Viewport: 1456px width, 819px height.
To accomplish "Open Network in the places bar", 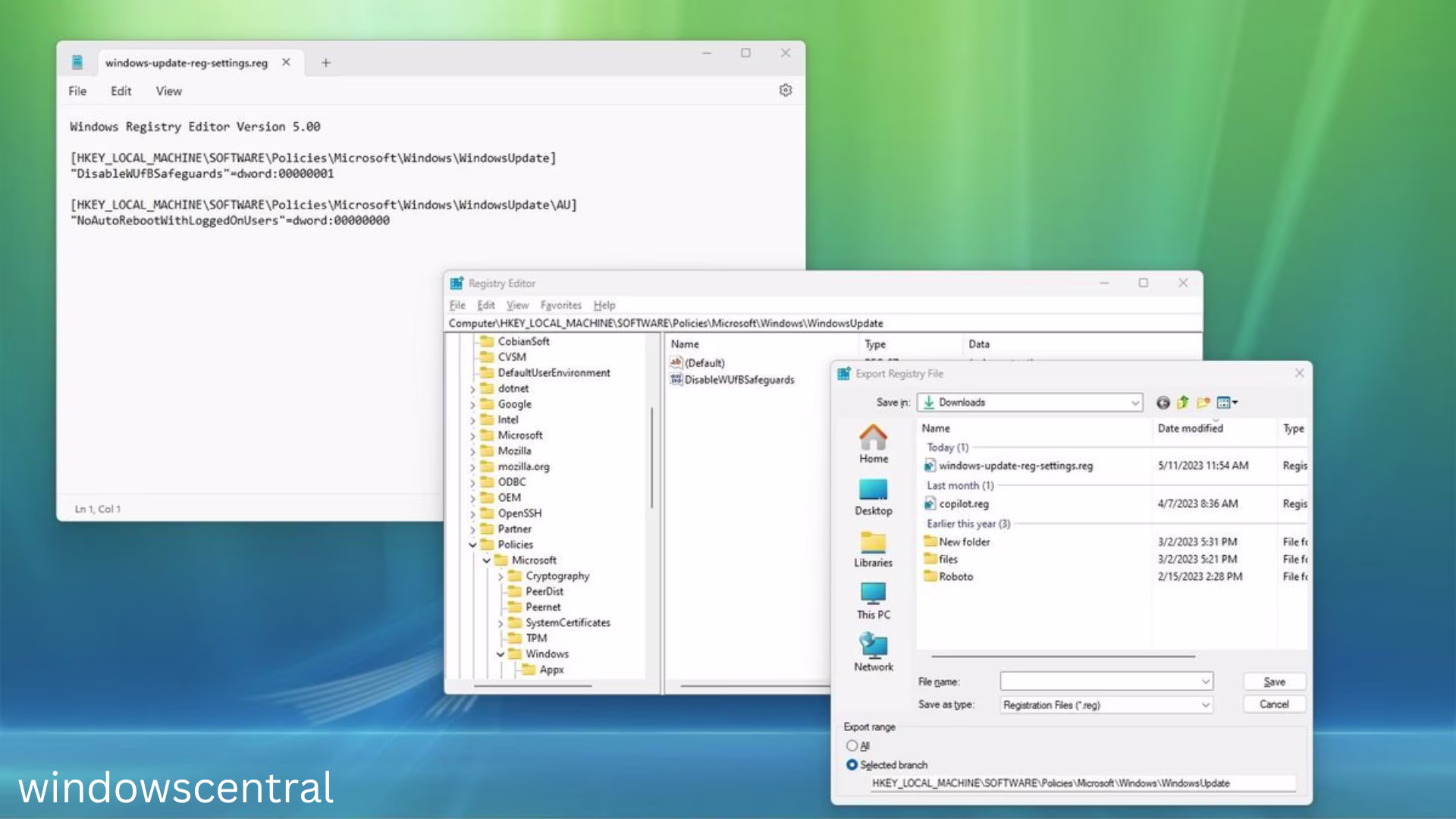I will click(x=873, y=653).
